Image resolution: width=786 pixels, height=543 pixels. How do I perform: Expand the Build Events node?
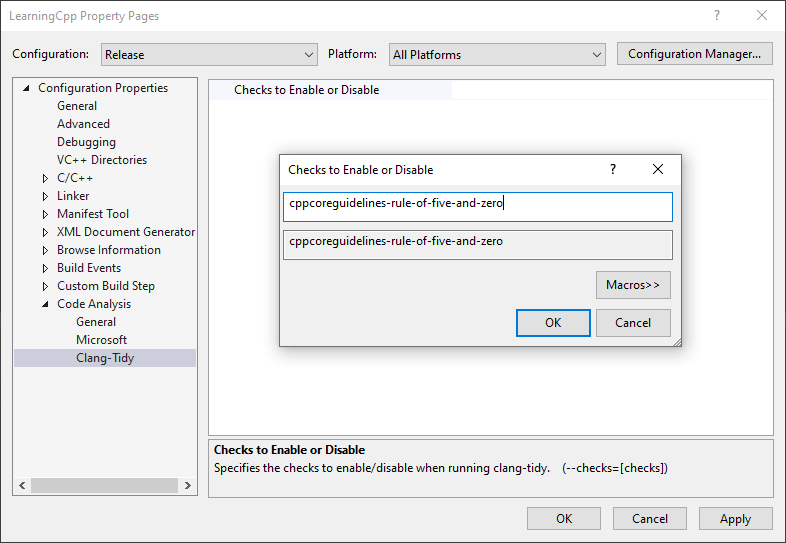[45, 268]
